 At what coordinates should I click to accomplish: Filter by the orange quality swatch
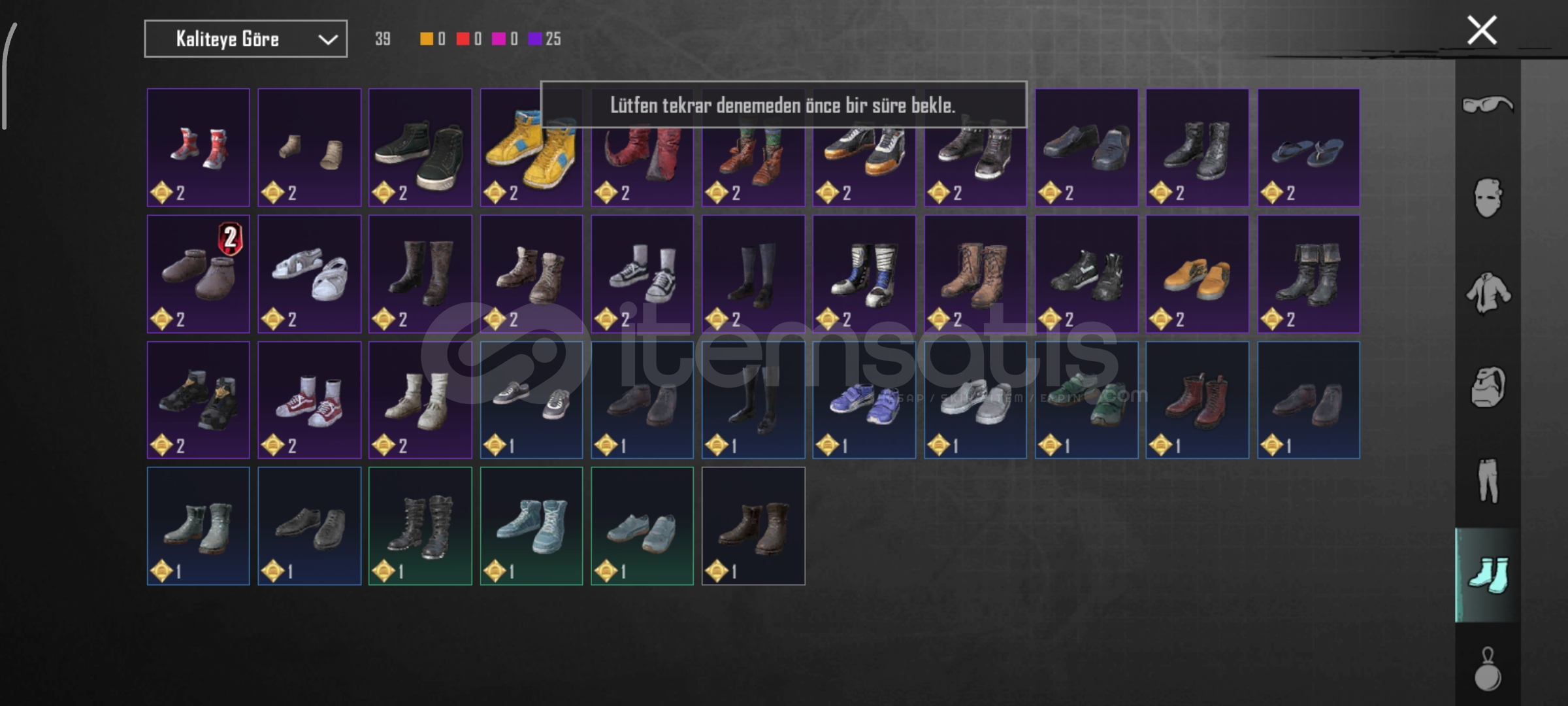pyautogui.click(x=433, y=39)
